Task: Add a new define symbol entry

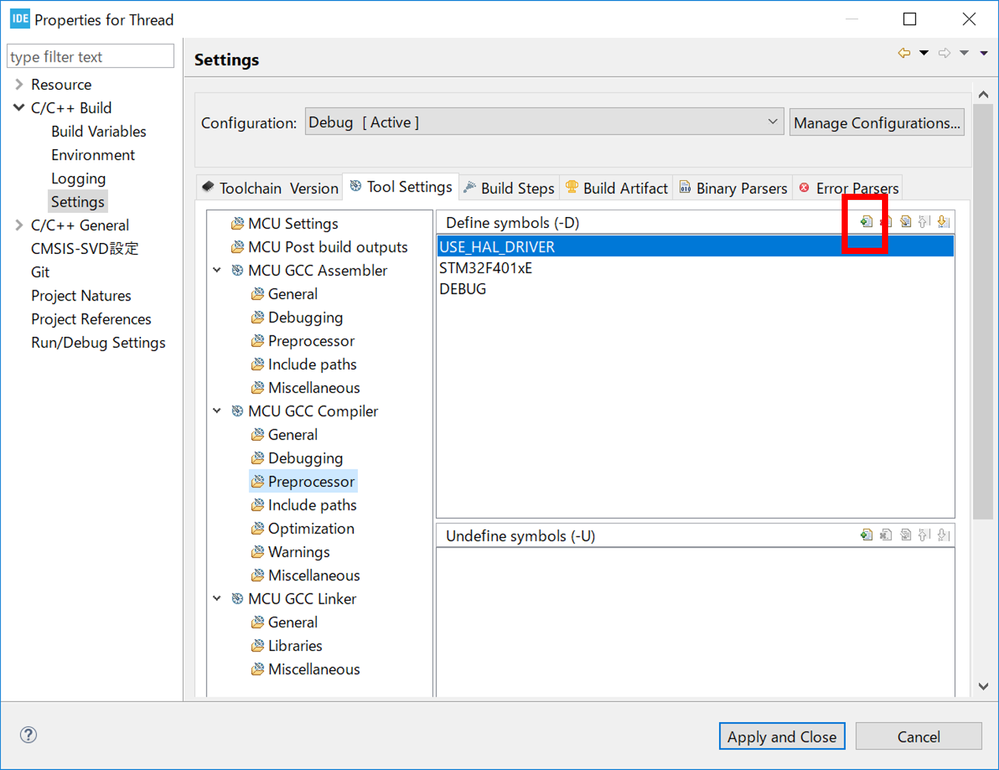Action: click(x=866, y=222)
